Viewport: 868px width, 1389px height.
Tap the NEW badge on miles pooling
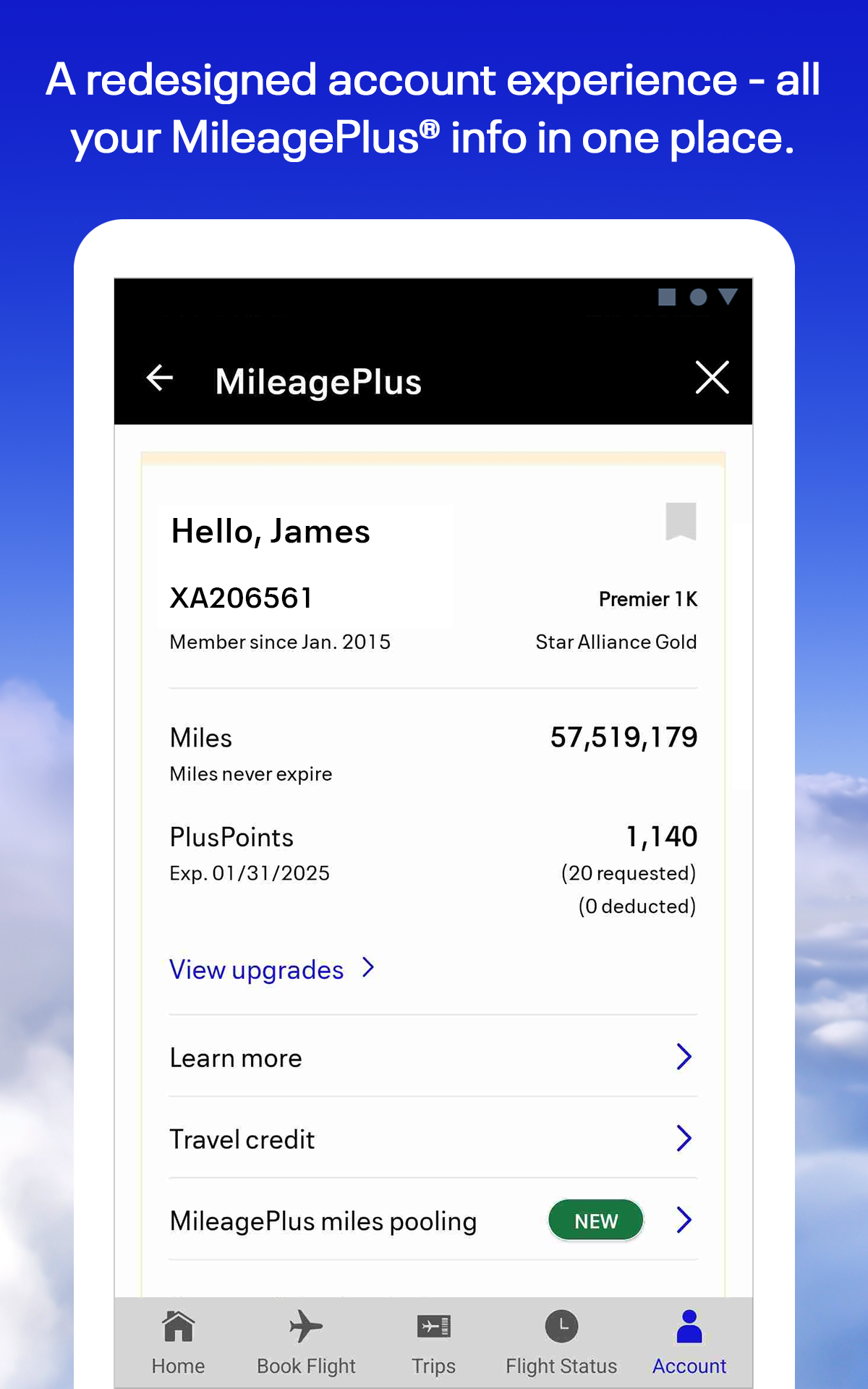click(x=595, y=1220)
